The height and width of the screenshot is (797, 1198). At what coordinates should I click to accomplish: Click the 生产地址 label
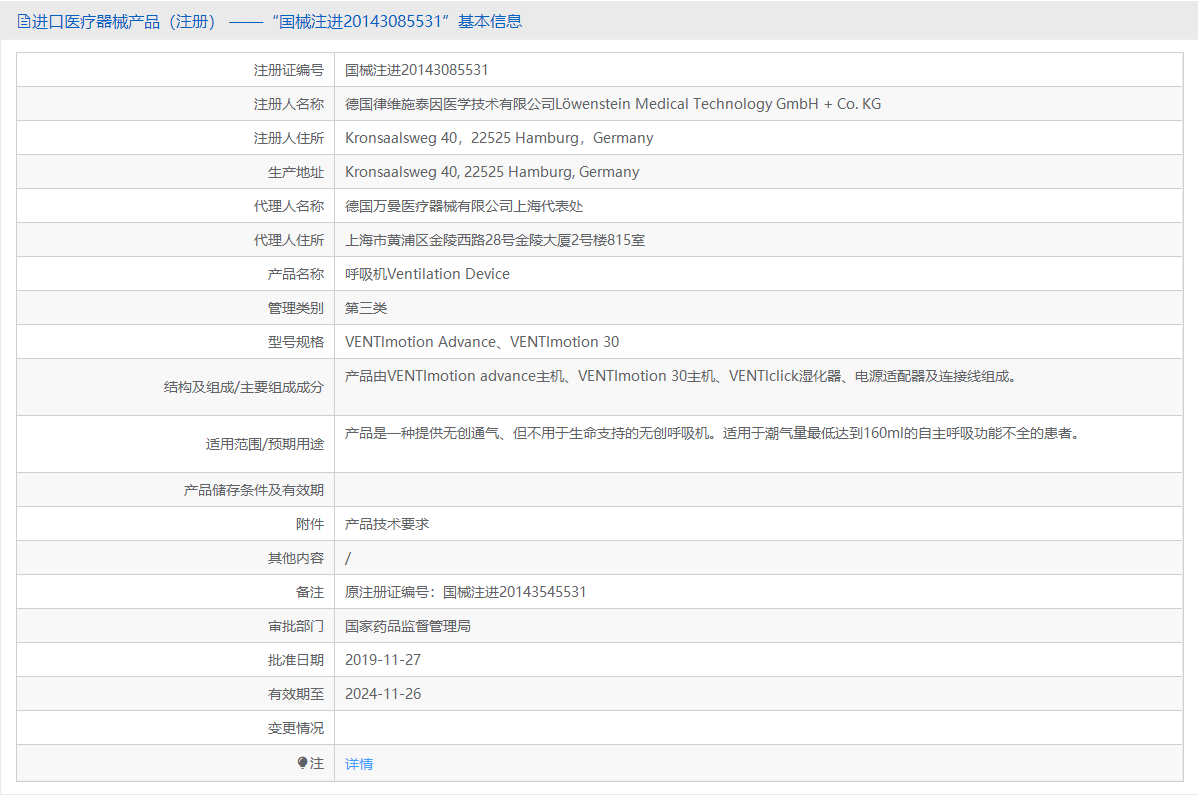point(296,172)
